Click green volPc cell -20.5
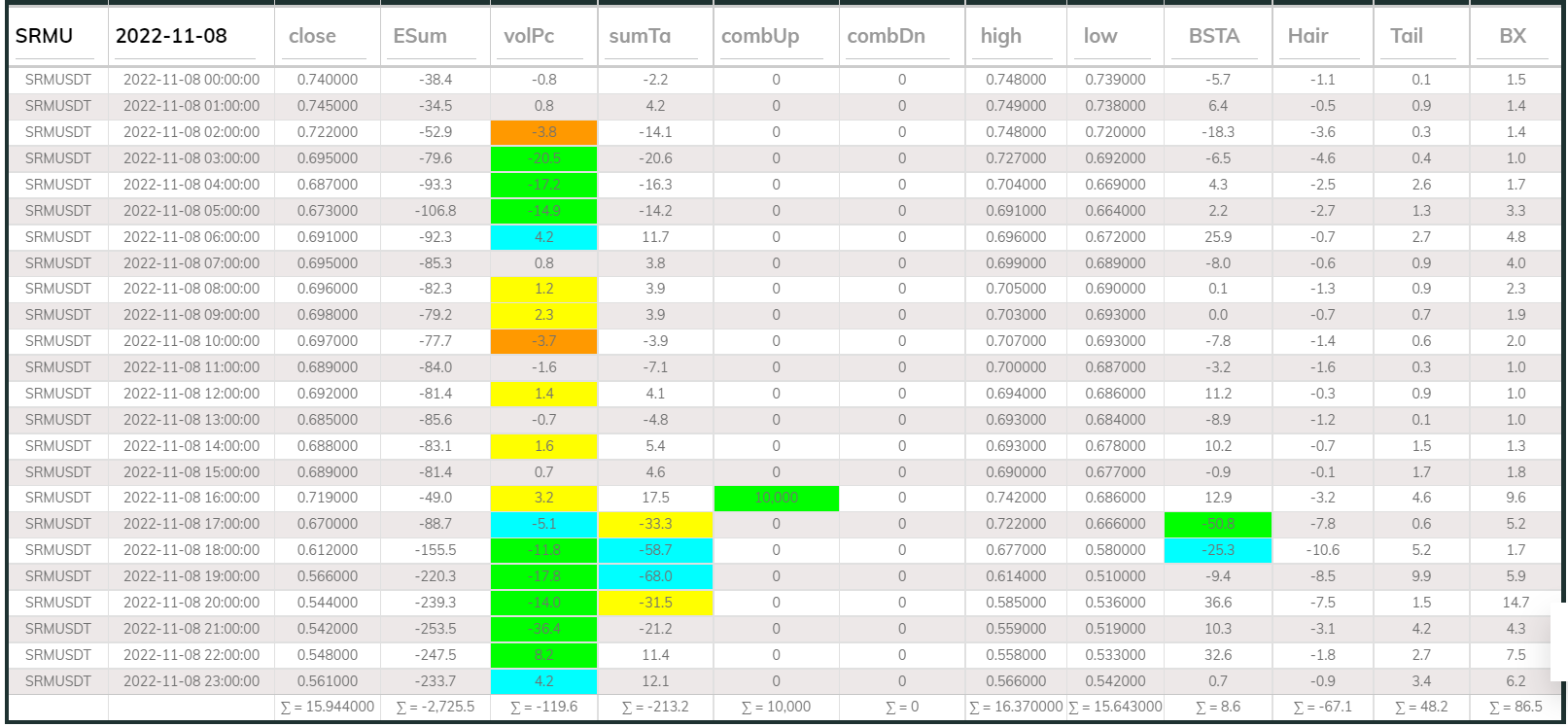 tap(544, 158)
